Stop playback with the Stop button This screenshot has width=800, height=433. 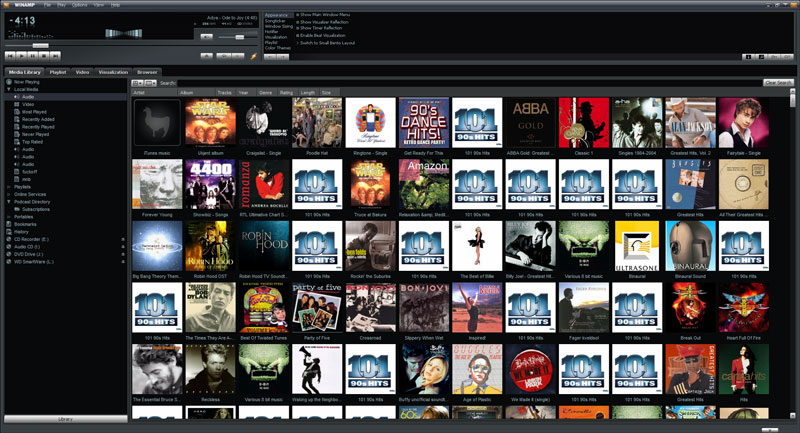point(44,56)
